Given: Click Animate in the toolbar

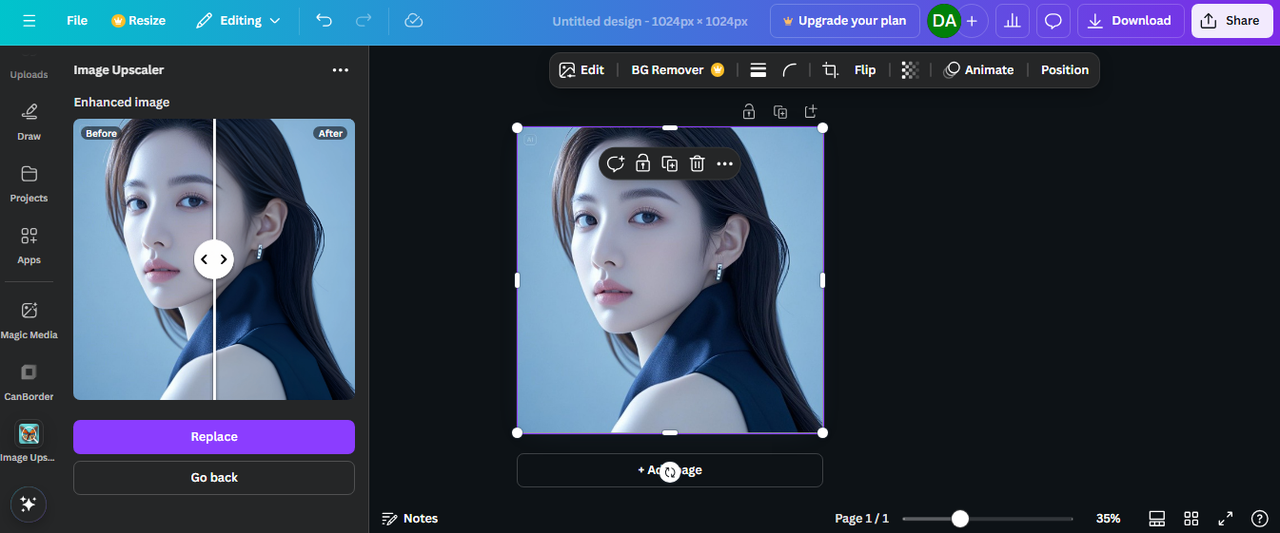Looking at the screenshot, I should tap(979, 70).
